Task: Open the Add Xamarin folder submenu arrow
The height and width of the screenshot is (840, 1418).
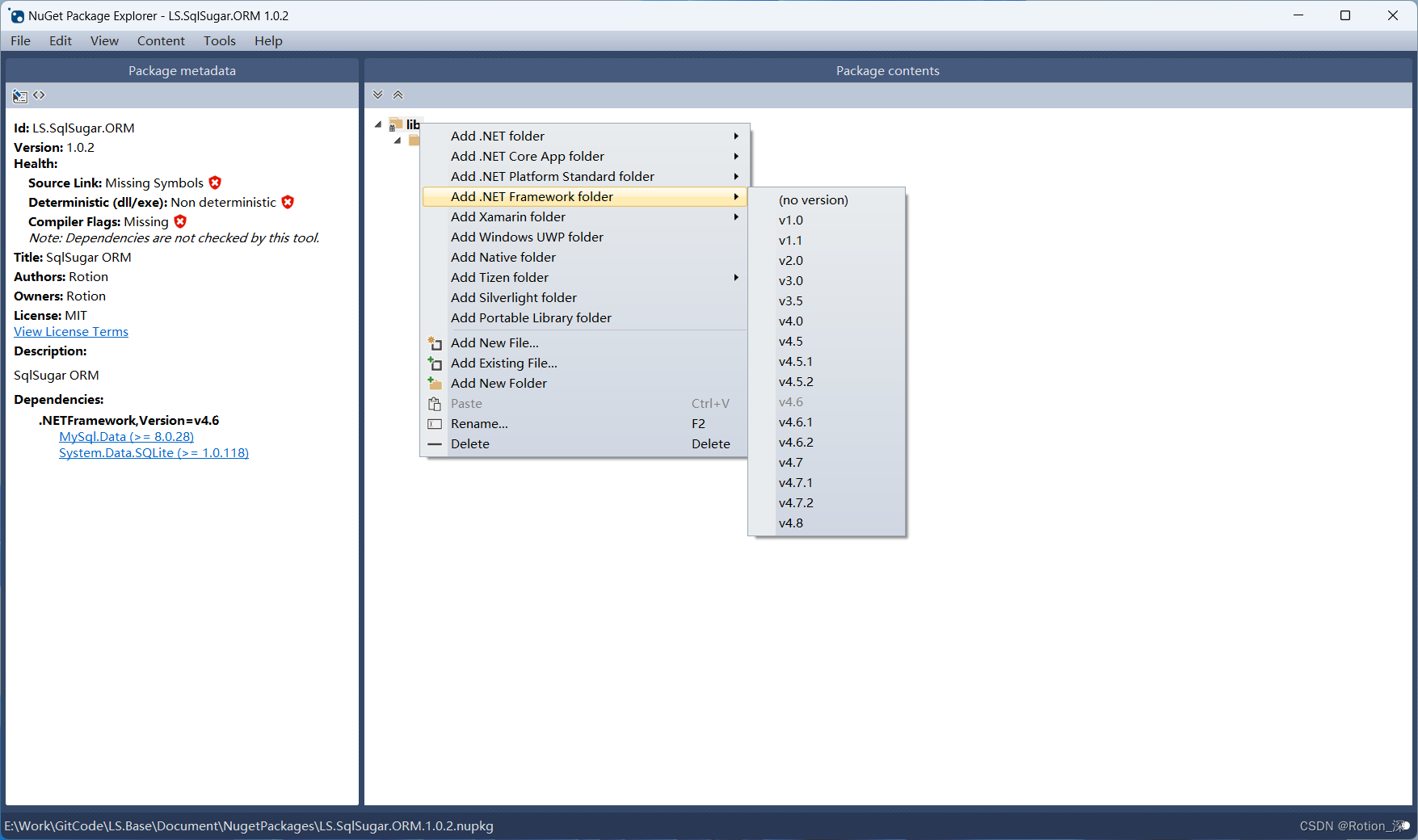Action: 735,216
